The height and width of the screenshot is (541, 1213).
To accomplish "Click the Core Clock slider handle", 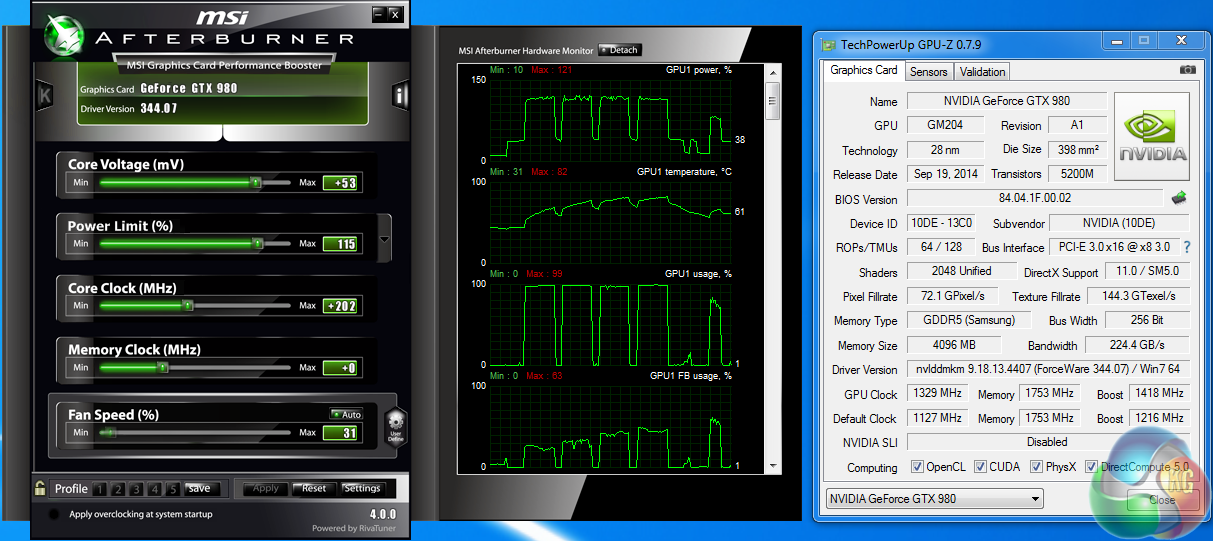I will pos(186,305).
